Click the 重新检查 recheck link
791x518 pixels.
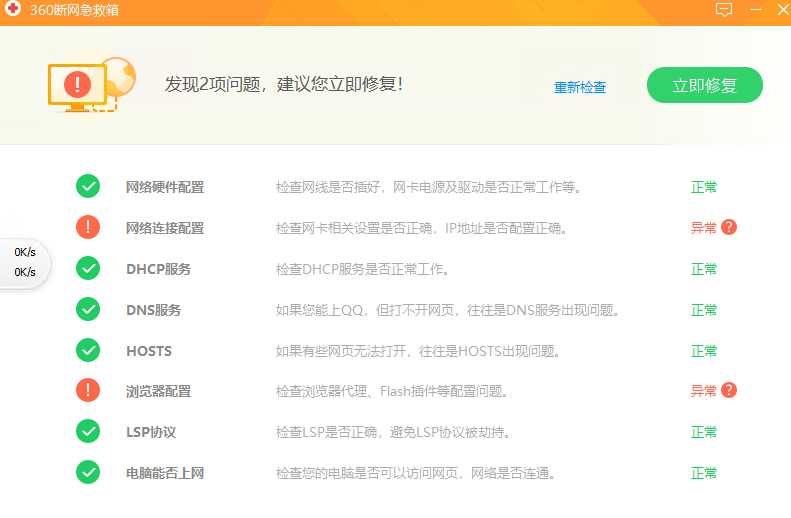[x=580, y=87]
